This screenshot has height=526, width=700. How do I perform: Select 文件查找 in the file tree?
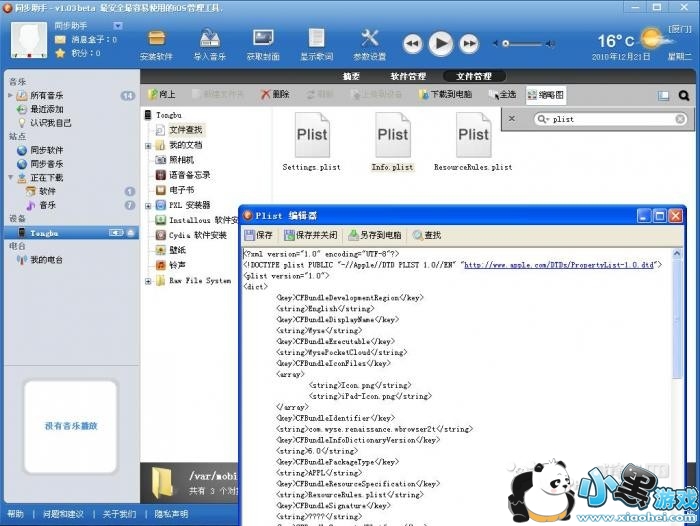(x=186, y=130)
